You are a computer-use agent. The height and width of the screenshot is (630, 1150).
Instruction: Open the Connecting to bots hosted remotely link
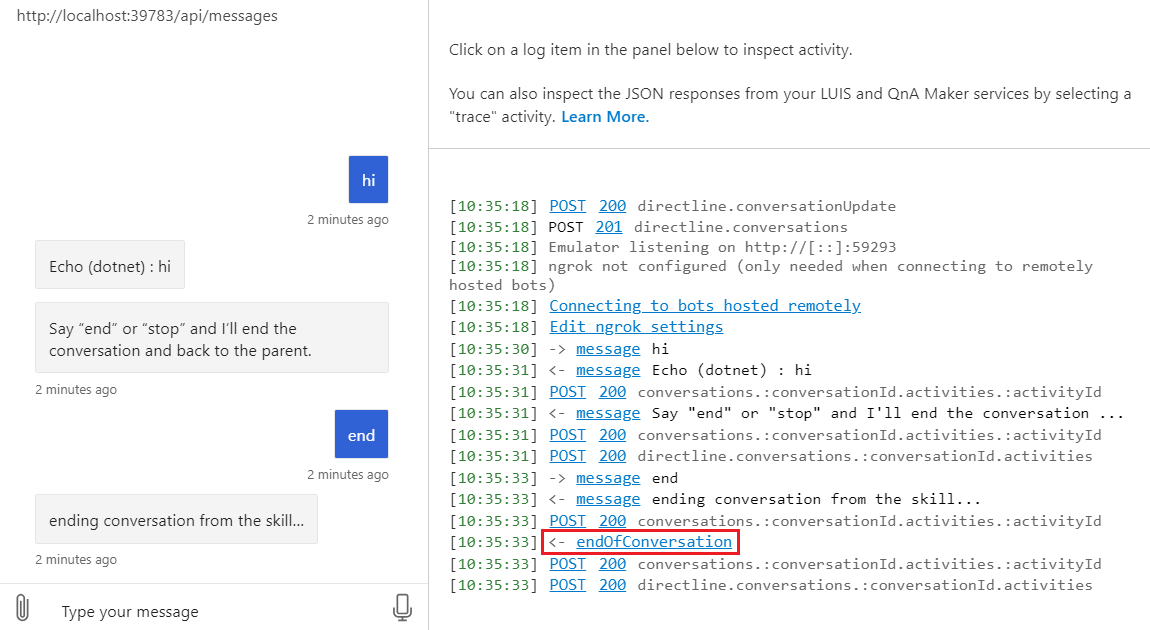point(704,305)
